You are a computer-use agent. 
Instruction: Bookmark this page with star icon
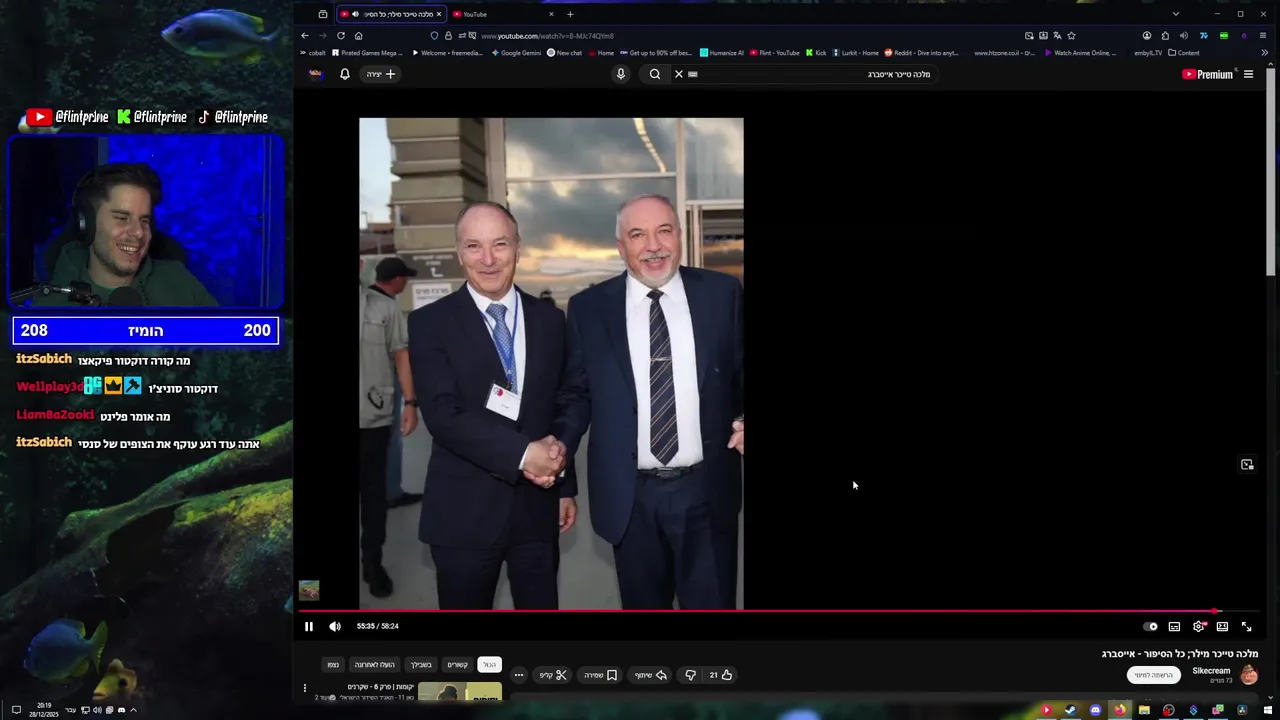point(1071,36)
